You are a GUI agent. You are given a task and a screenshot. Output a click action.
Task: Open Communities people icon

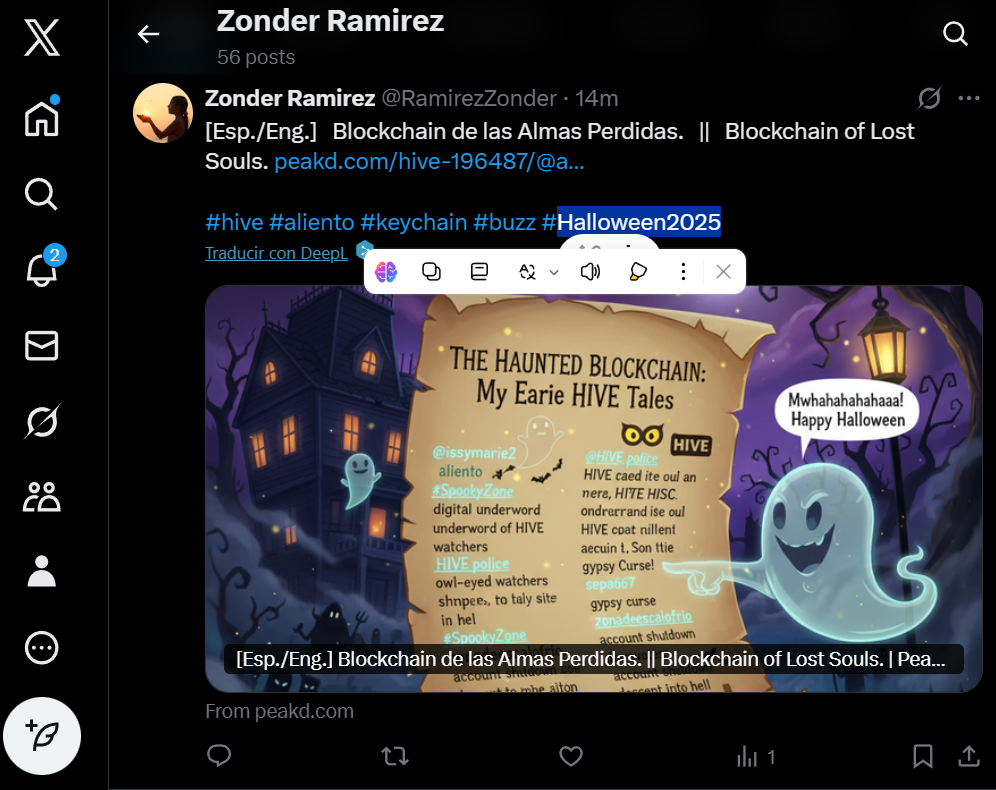pyautogui.click(x=42, y=497)
